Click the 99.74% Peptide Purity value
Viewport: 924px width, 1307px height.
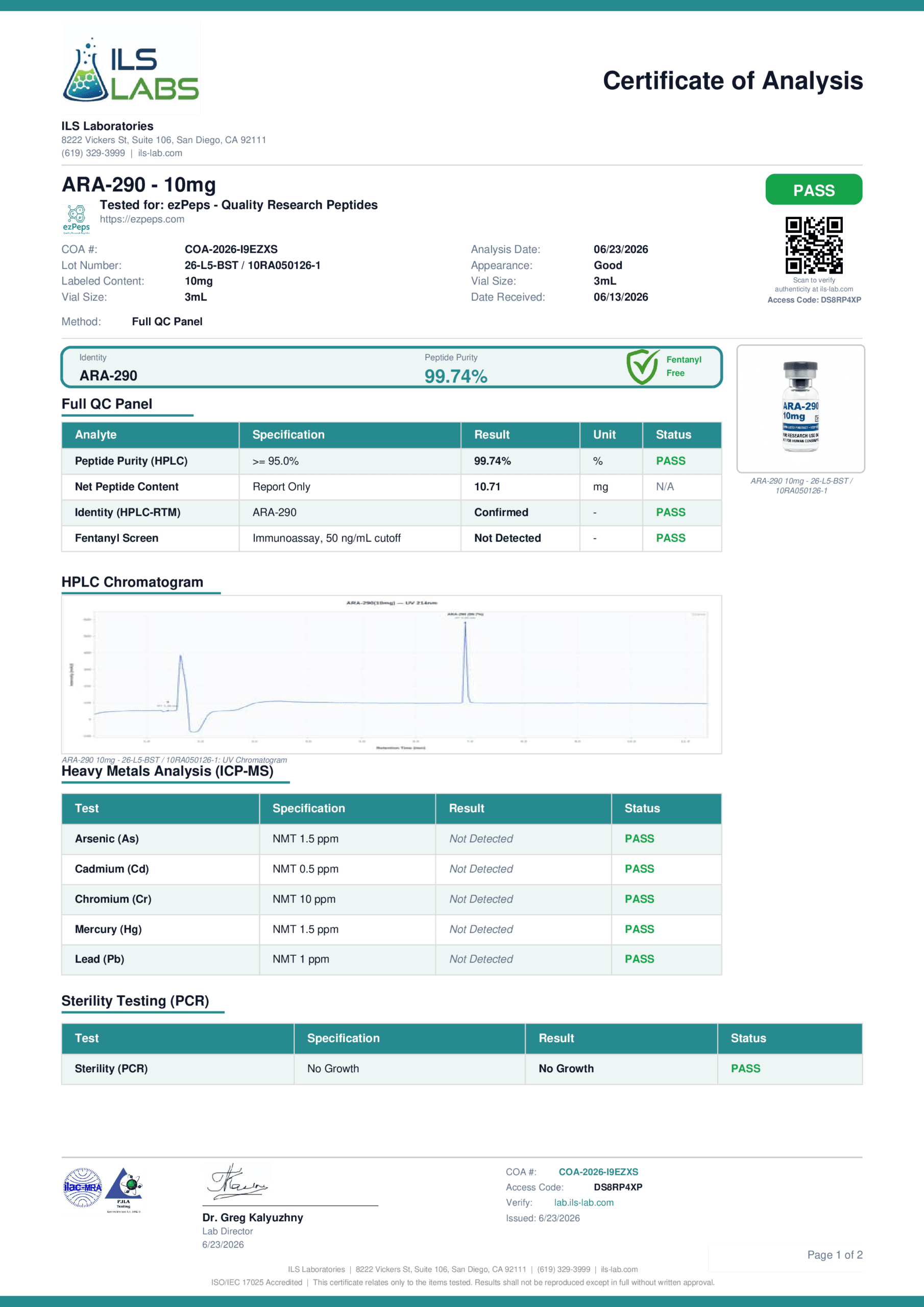point(455,376)
